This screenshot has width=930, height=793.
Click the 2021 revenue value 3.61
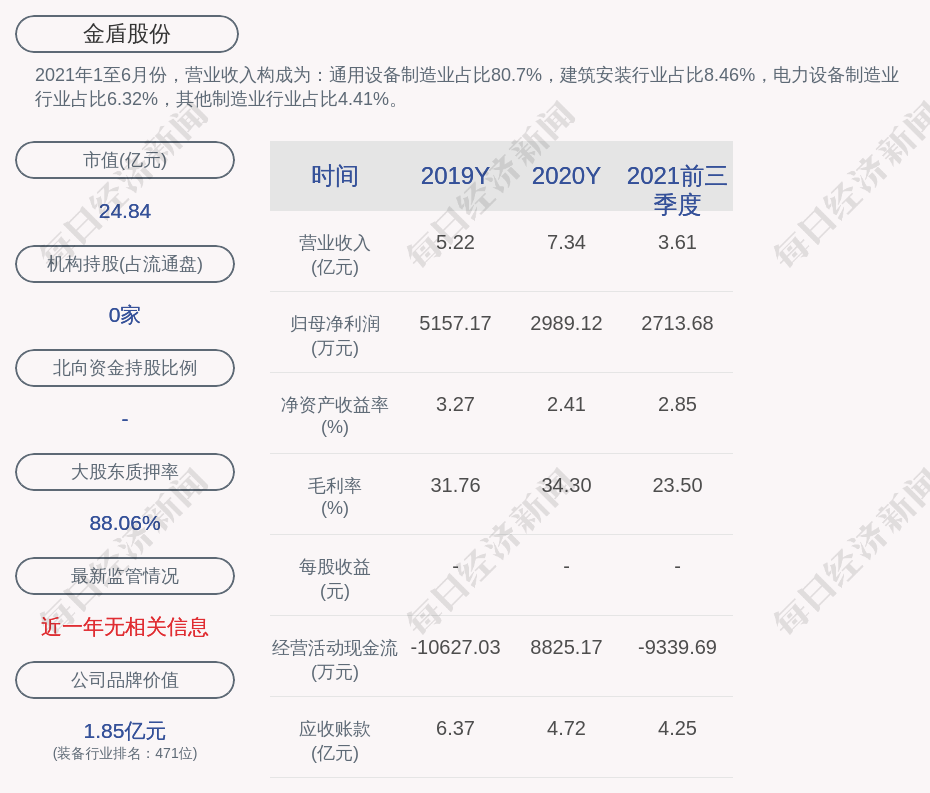pyautogui.click(x=677, y=243)
